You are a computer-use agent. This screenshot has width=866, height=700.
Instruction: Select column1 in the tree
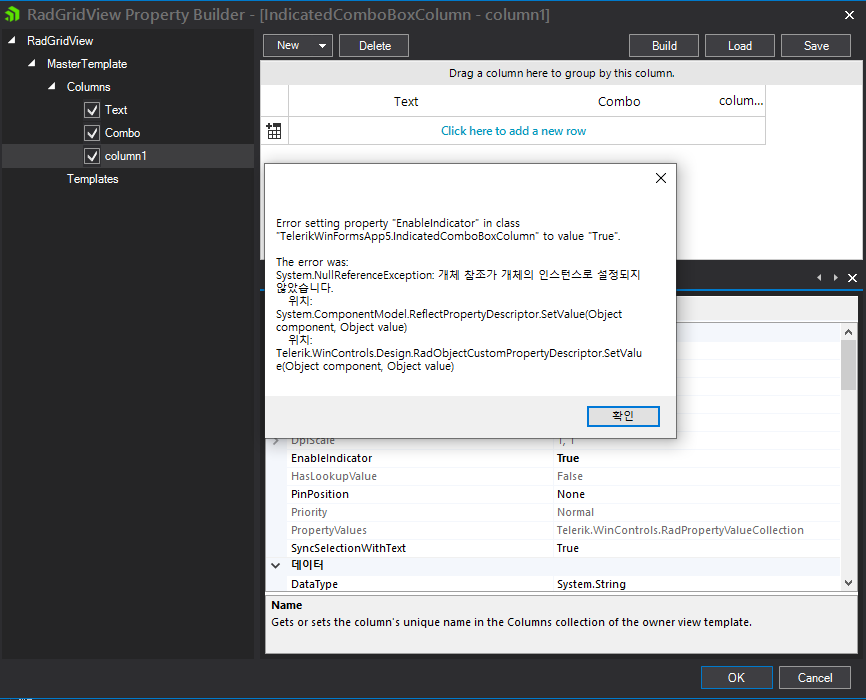click(x=128, y=156)
